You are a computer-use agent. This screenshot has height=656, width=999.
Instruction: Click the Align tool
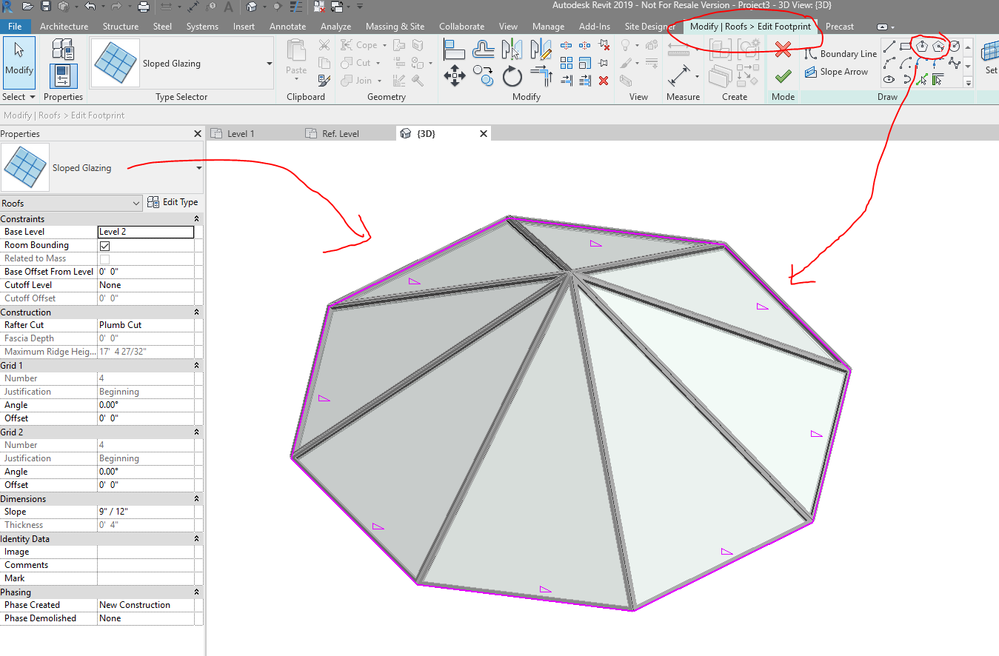coord(454,50)
